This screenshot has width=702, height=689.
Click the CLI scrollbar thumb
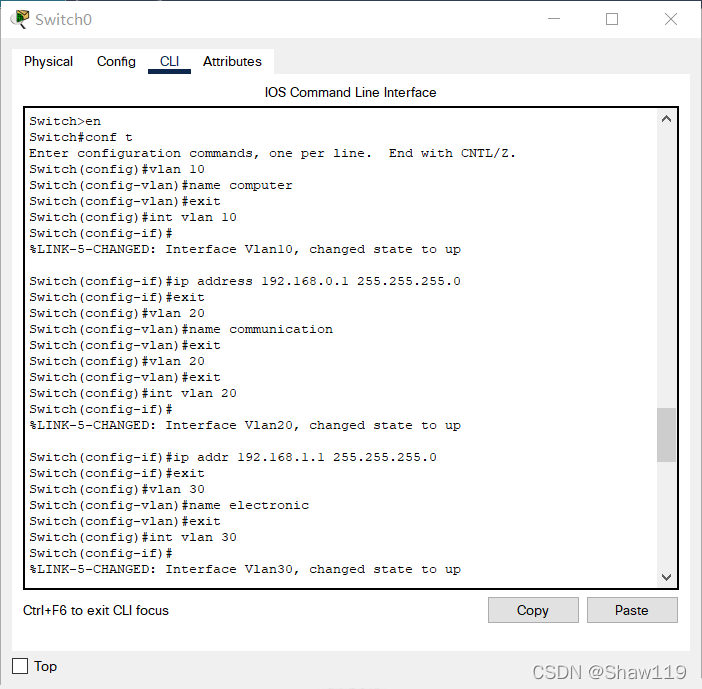point(666,434)
